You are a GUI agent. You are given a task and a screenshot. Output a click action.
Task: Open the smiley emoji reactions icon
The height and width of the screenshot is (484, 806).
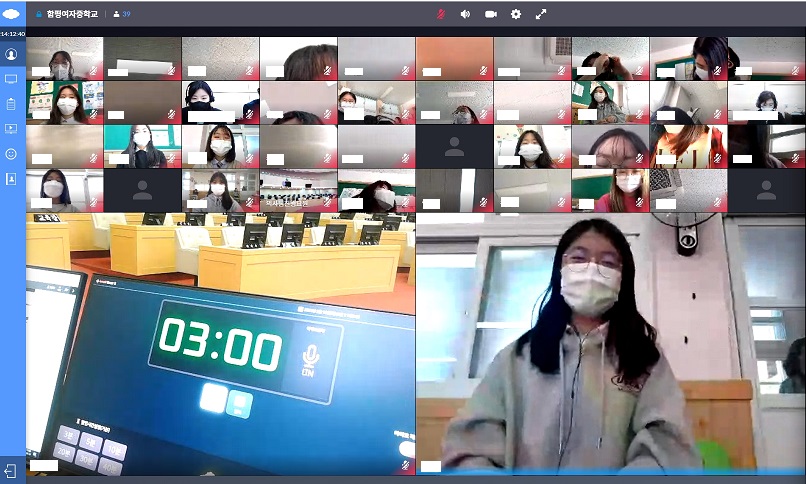click(x=11, y=154)
